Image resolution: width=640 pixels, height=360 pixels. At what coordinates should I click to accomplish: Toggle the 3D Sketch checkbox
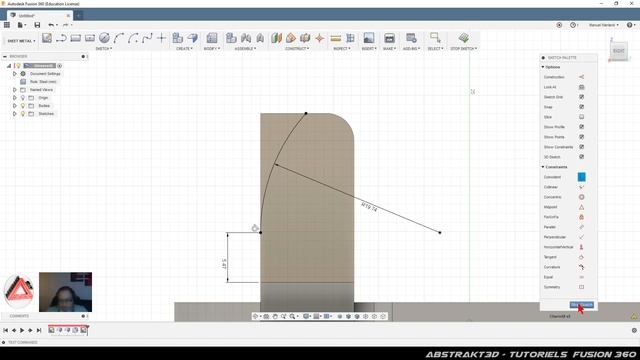(x=581, y=157)
